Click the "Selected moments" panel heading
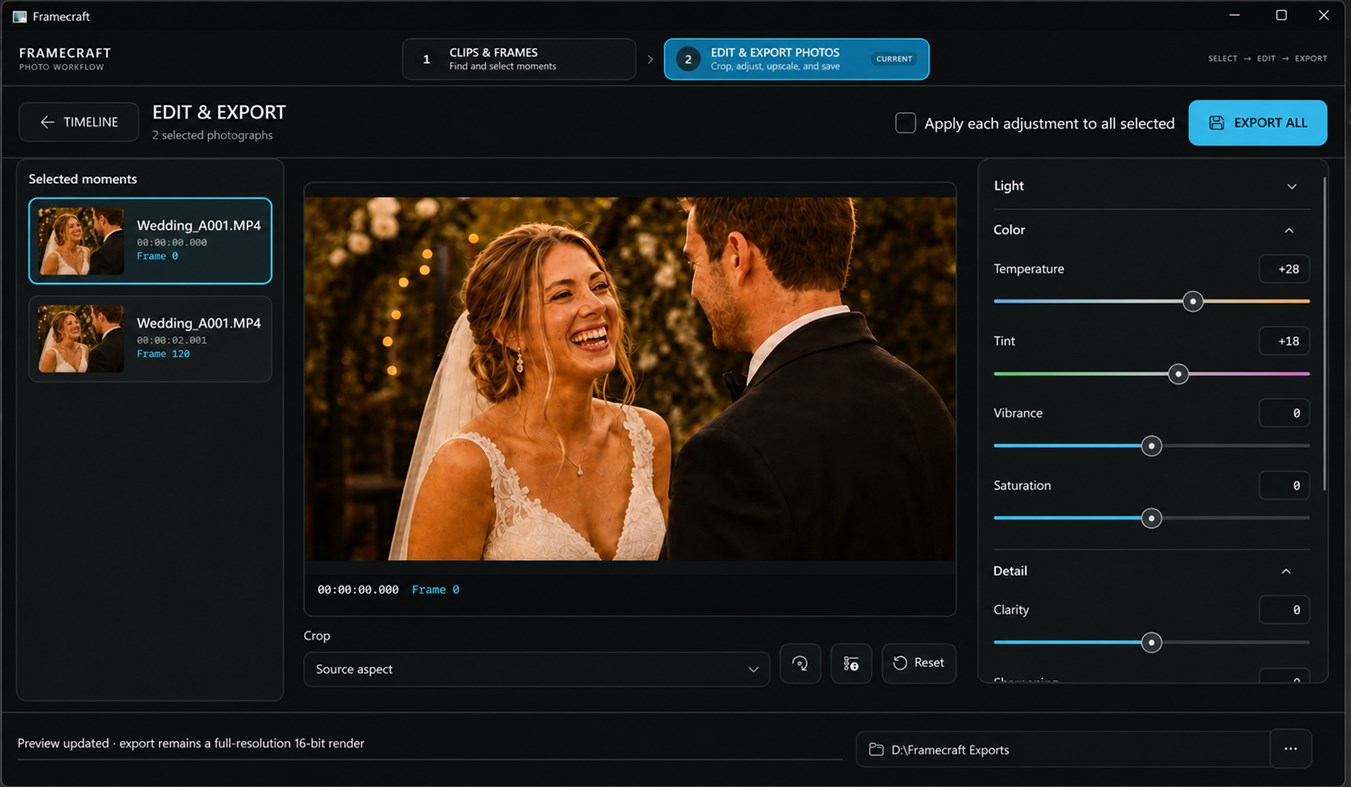The image size is (1351, 787). [x=83, y=179]
